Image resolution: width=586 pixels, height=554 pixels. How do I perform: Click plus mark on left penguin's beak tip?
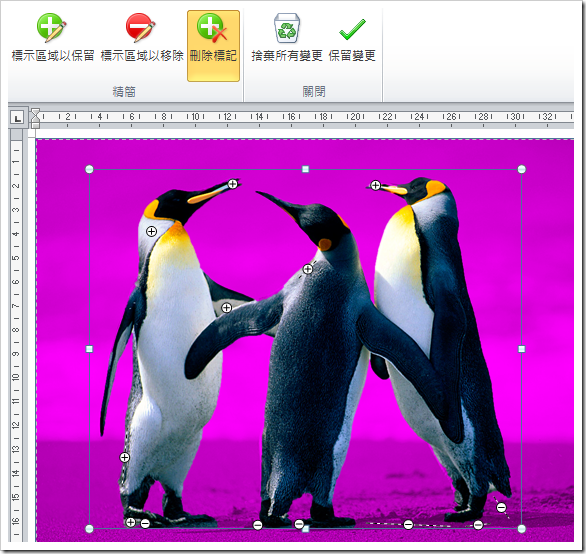click(233, 184)
